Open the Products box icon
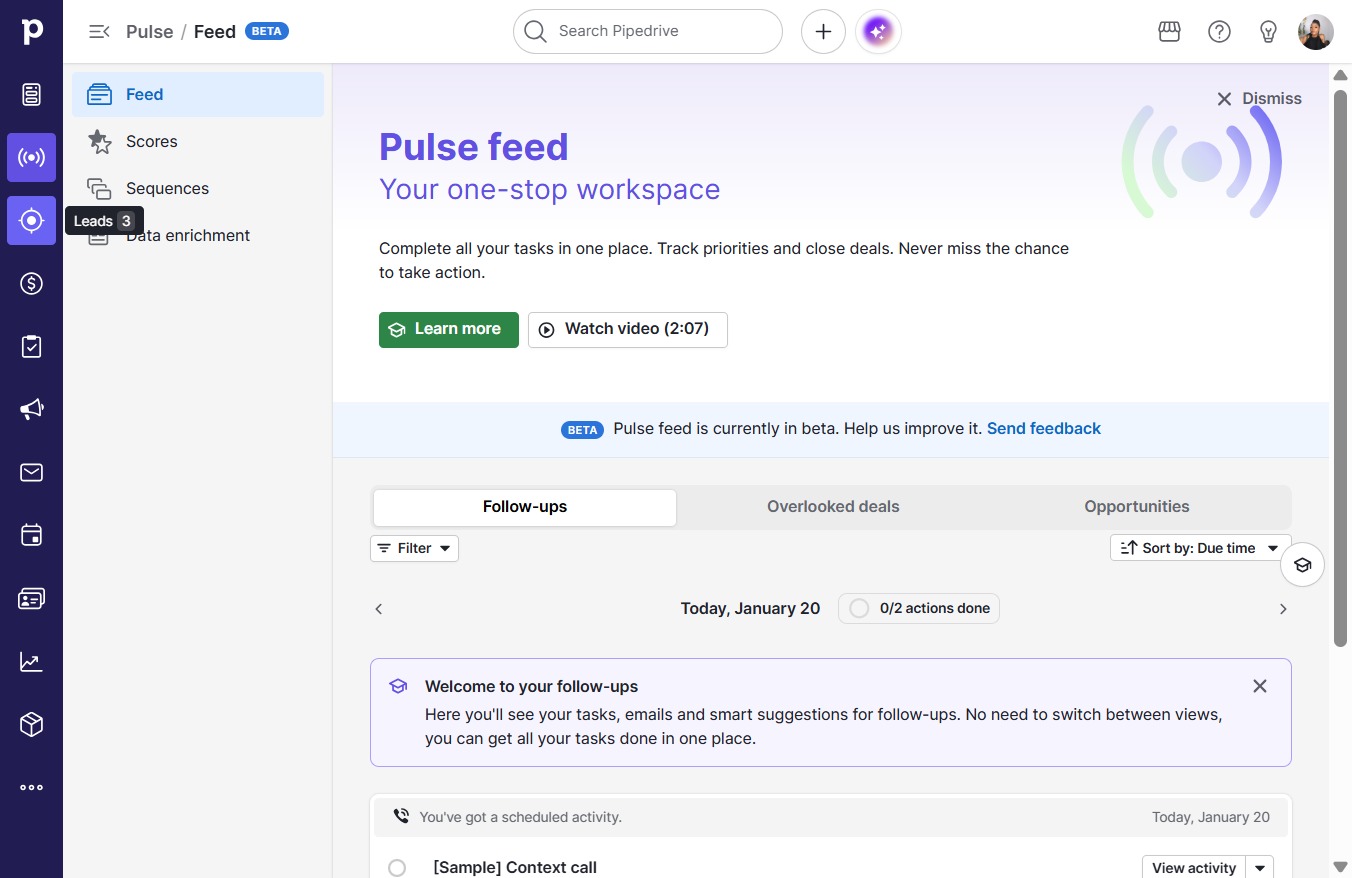This screenshot has height=878, width=1352. [x=32, y=724]
